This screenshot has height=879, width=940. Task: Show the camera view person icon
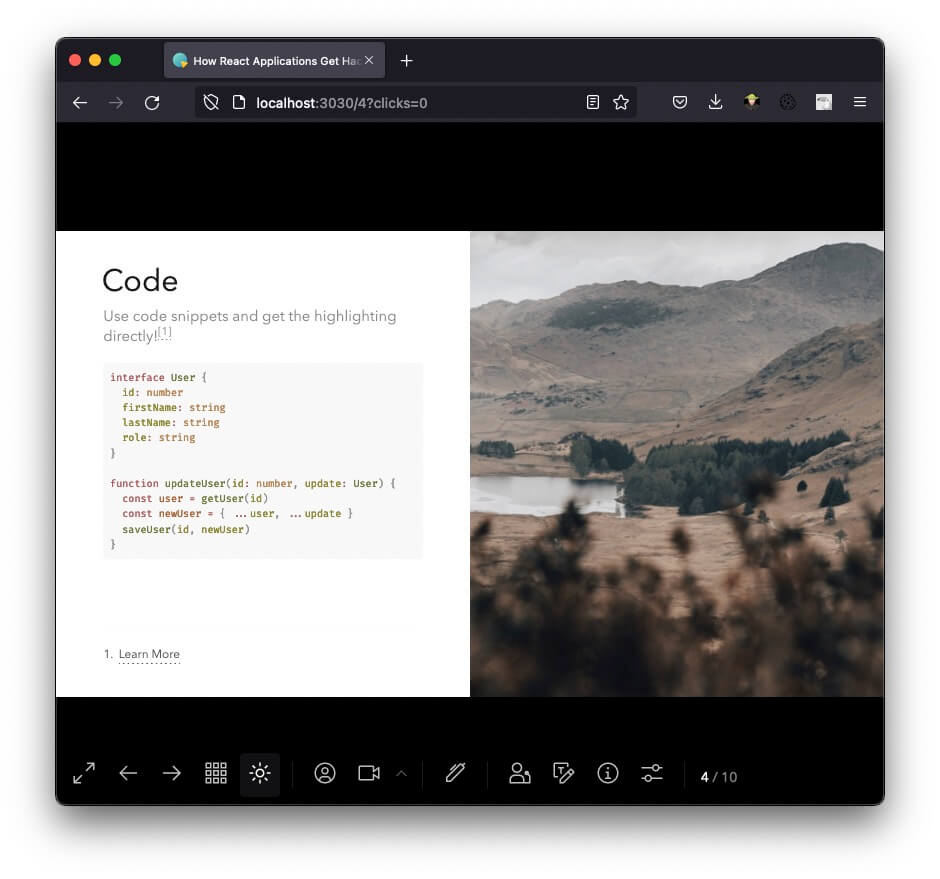click(325, 773)
